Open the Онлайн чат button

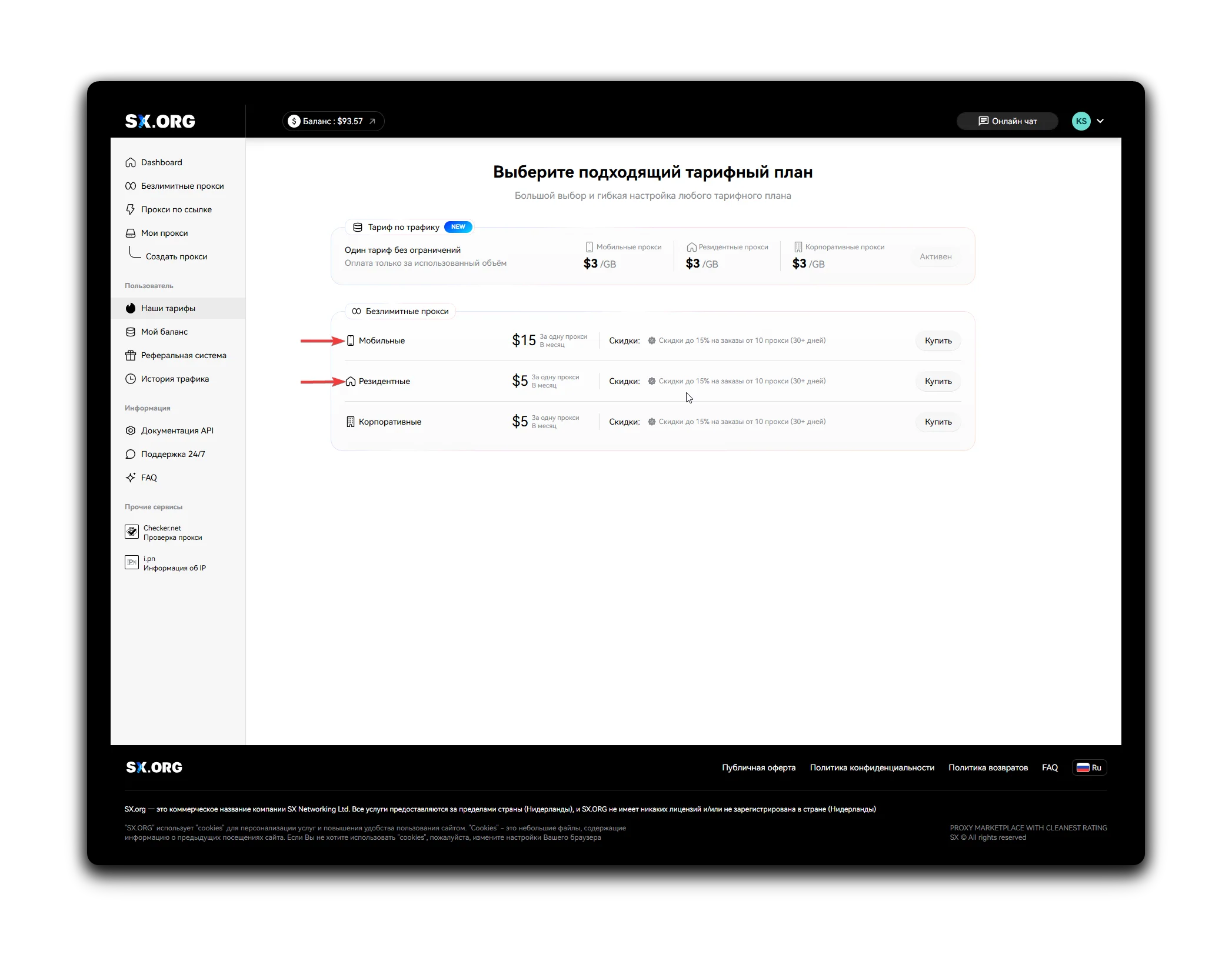[x=1007, y=121]
